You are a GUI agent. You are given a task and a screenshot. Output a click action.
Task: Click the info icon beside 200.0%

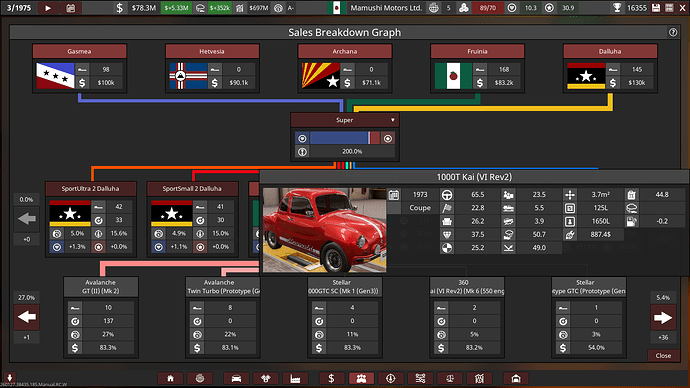pyautogui.click(x=302, y=152)
